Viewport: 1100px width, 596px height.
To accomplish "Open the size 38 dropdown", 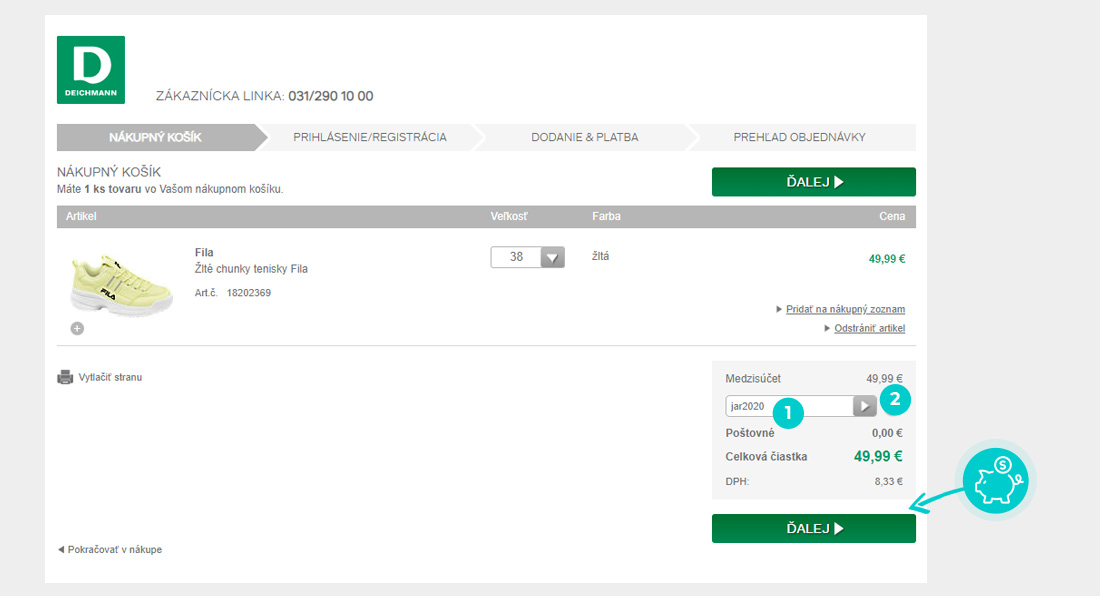I will point(528,257).
